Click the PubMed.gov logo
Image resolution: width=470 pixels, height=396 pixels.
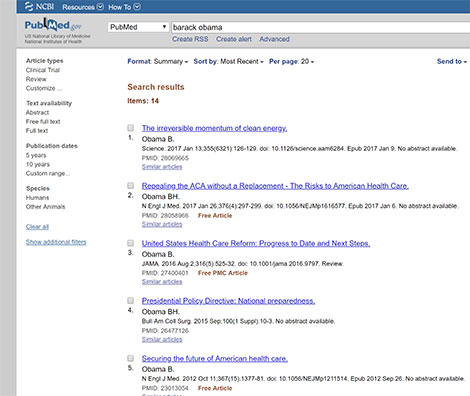tap(53, 25)
